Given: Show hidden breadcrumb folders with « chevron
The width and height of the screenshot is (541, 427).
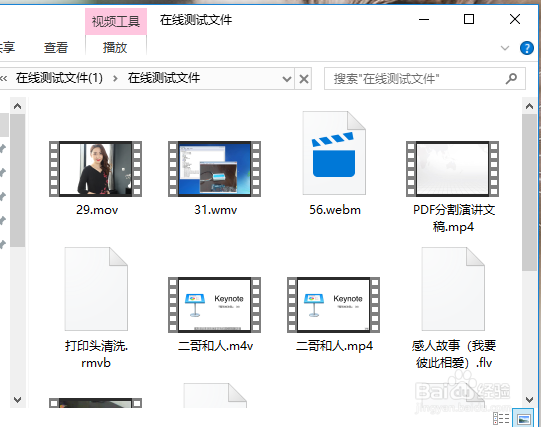Looking at the screenshot, I should pos(4,79).
